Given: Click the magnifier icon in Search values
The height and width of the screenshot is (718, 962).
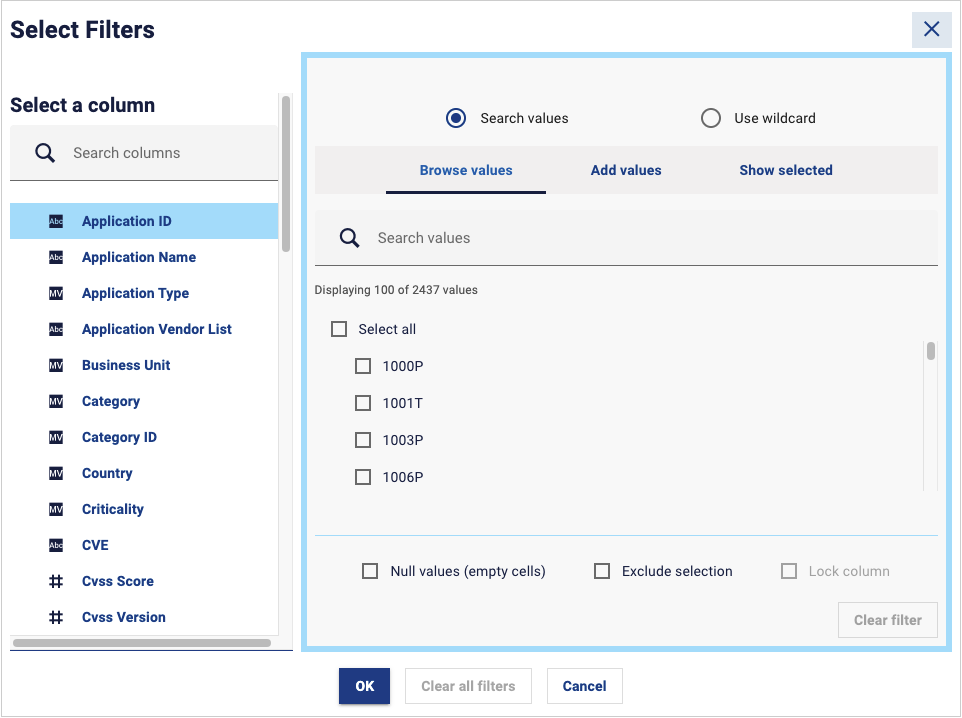Looking at the screenshot, I should click(350, 238).
